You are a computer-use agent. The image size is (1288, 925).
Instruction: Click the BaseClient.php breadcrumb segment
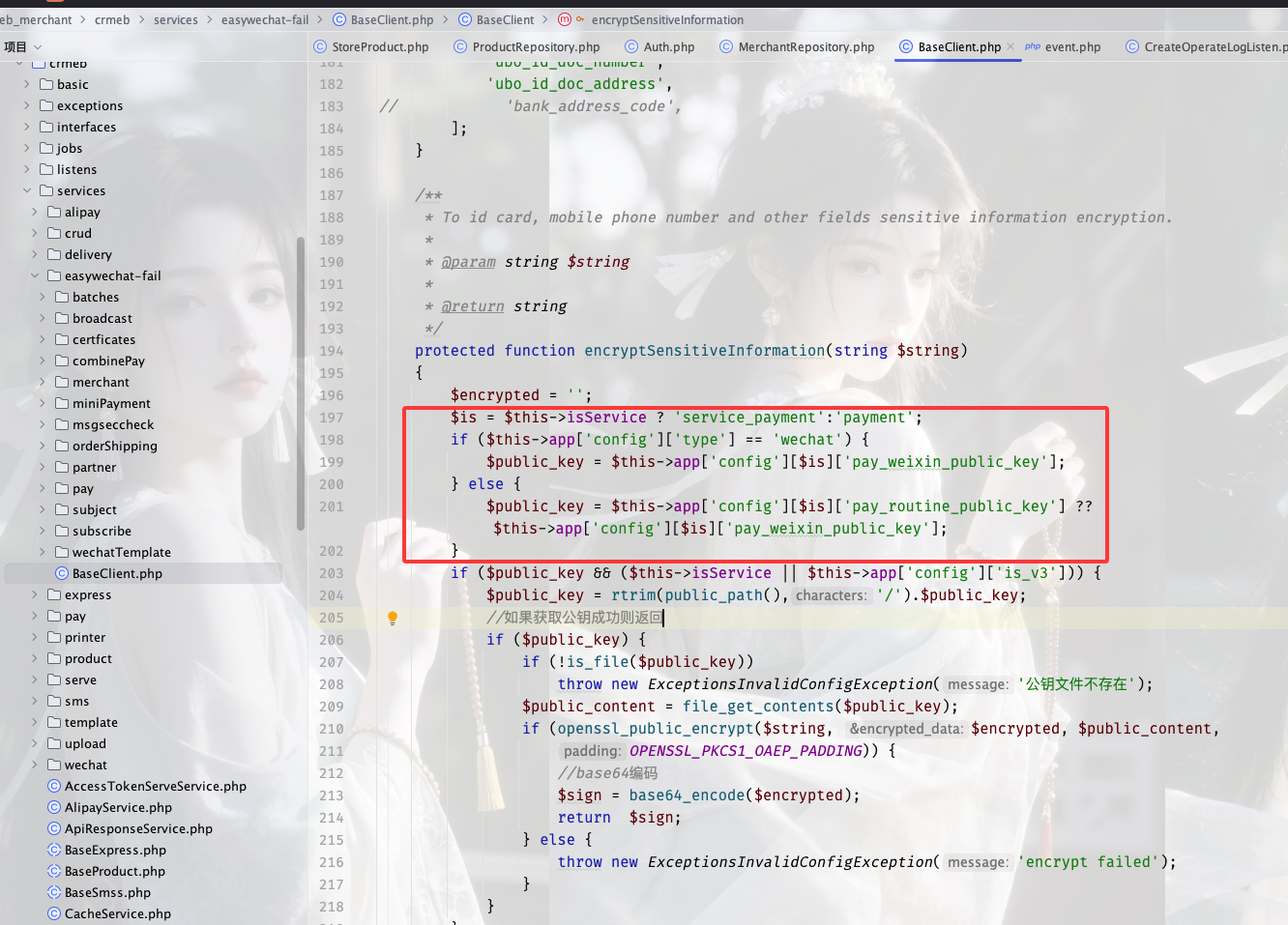pos(392,19)
